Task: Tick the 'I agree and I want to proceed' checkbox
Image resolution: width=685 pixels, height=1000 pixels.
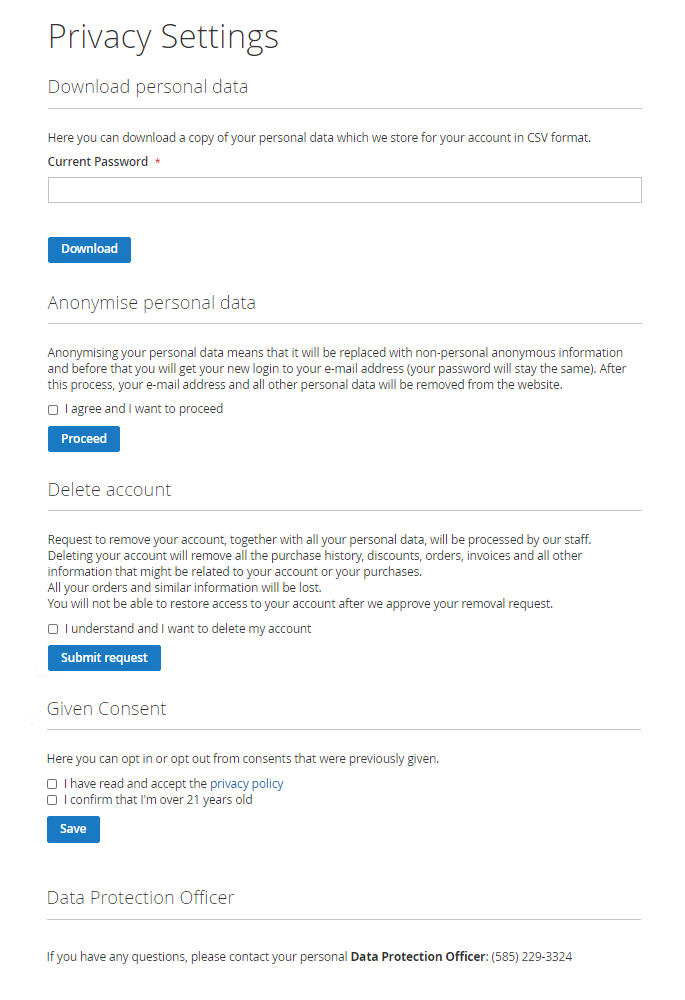Action: click(53, 410)
